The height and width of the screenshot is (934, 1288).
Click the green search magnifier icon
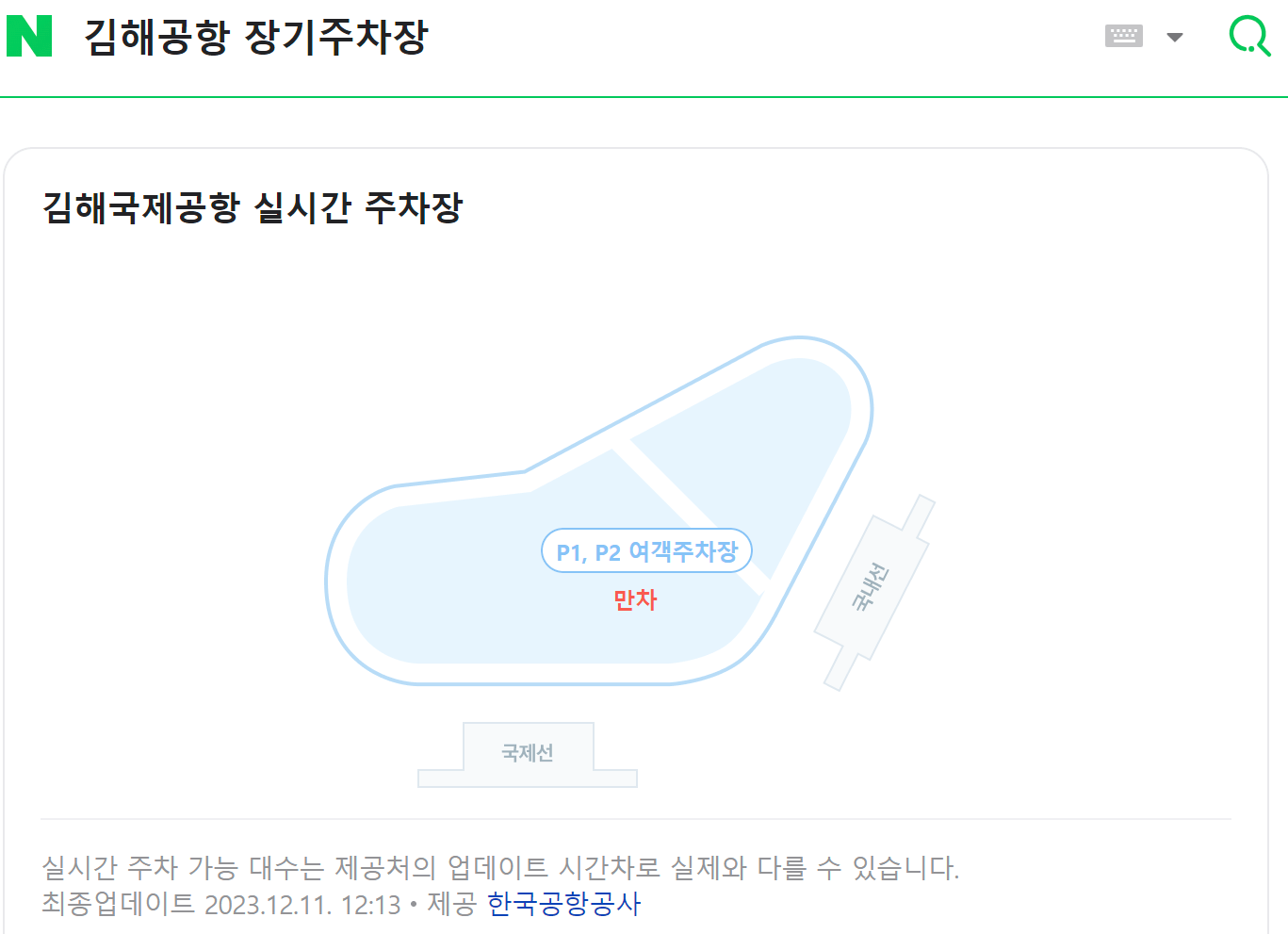click(1248, 37)
